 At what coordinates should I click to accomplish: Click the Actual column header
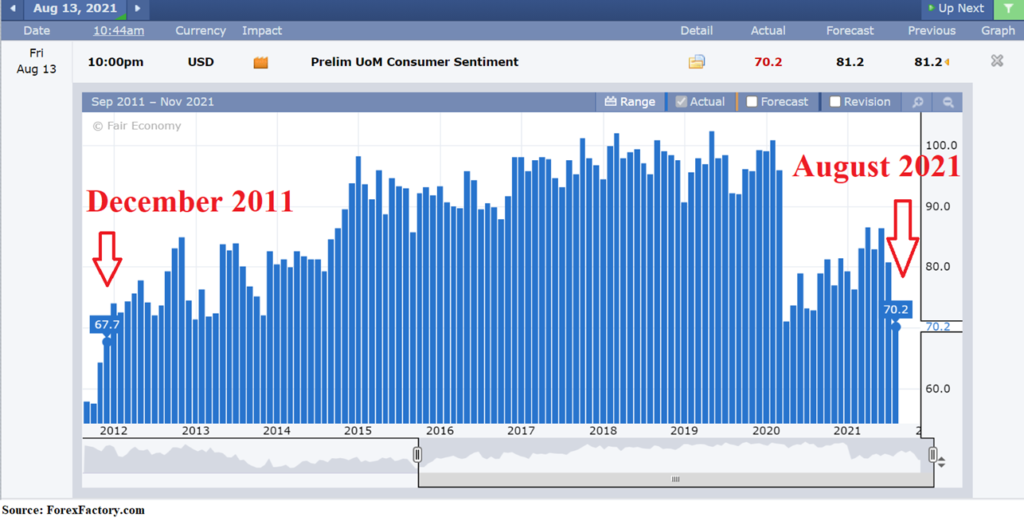[768, 31]
